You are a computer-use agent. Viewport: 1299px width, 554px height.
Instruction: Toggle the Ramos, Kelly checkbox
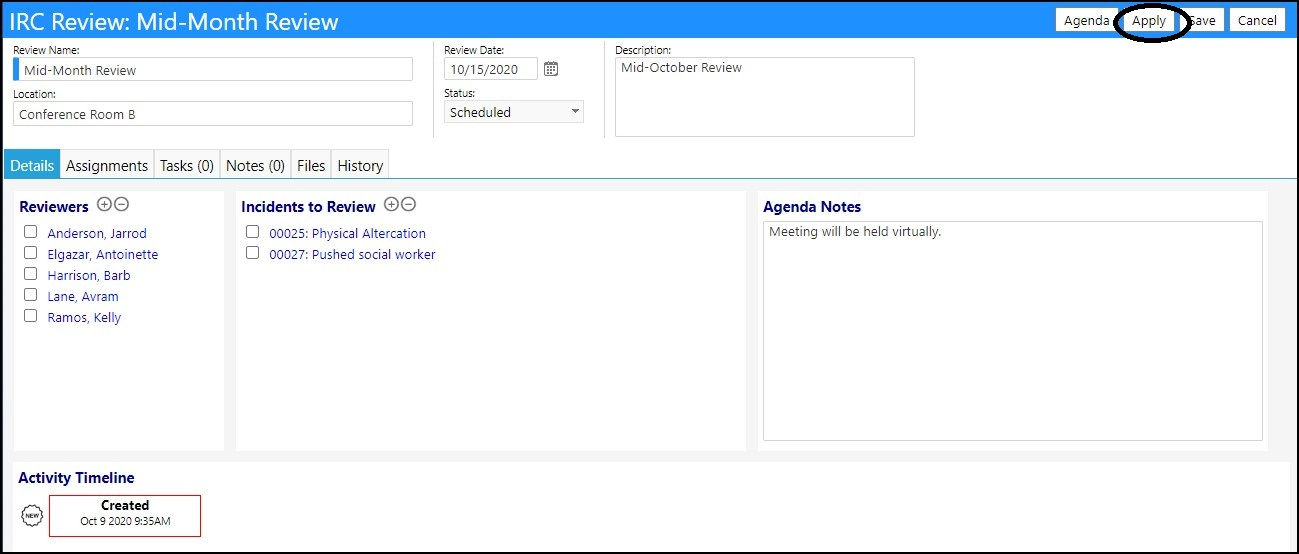pos(31,316)
